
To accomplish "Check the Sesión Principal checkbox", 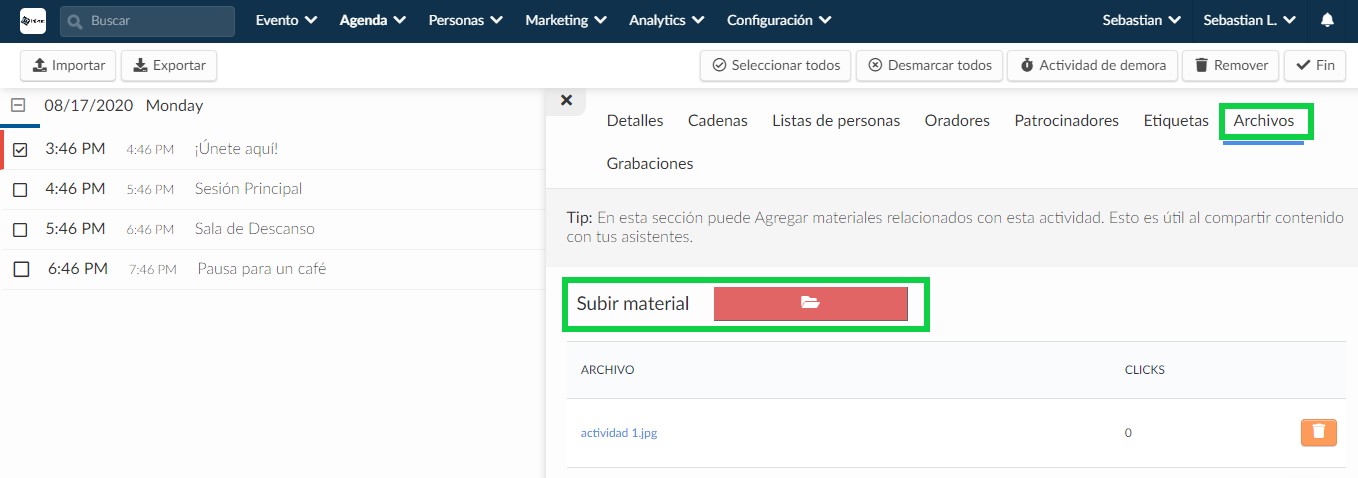I will (x=20, y=189).
